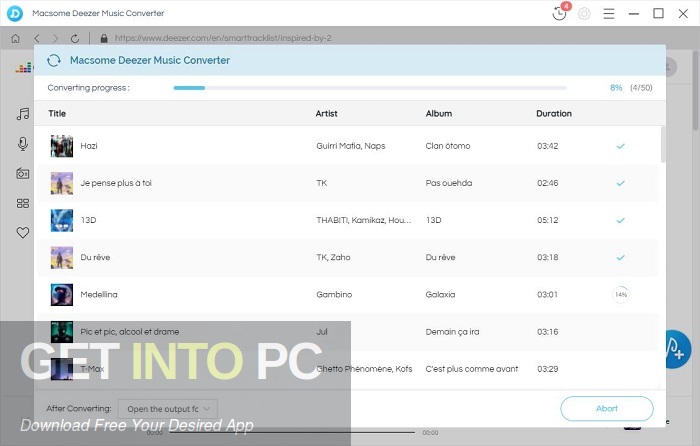Viewport: 700px width, 446px height.
Task: Click the Deezer logo in sidebar
Action: point(24,68)
